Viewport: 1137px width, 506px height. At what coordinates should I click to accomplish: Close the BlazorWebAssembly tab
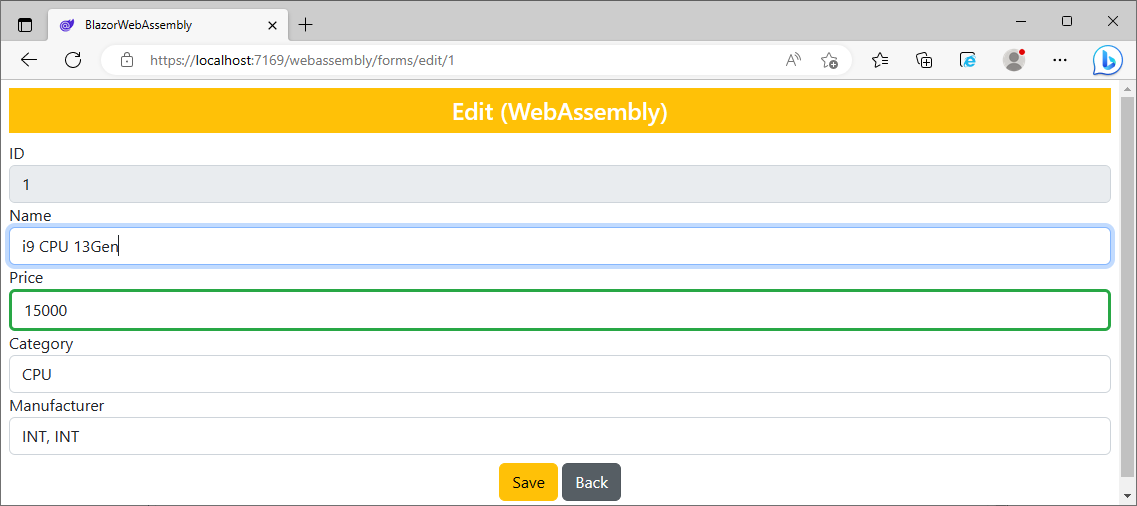coord(273,25)
